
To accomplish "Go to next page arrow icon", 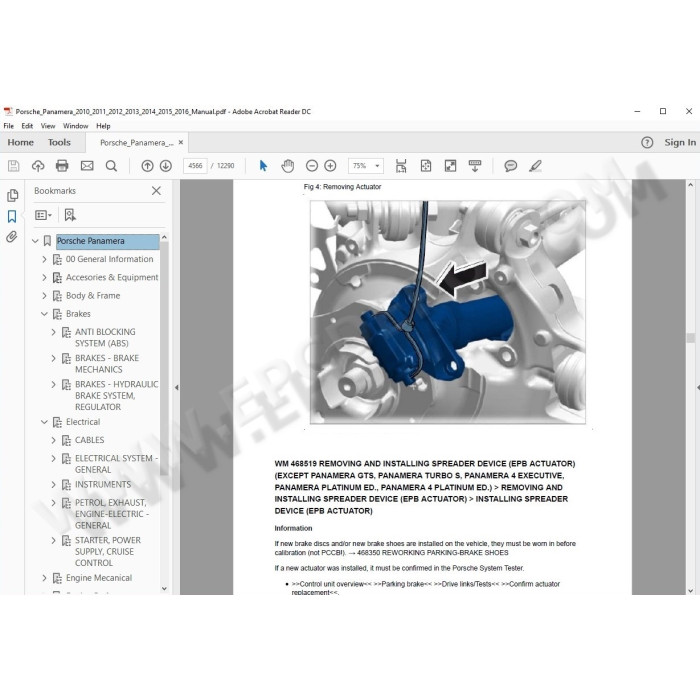I will [166, 166].
